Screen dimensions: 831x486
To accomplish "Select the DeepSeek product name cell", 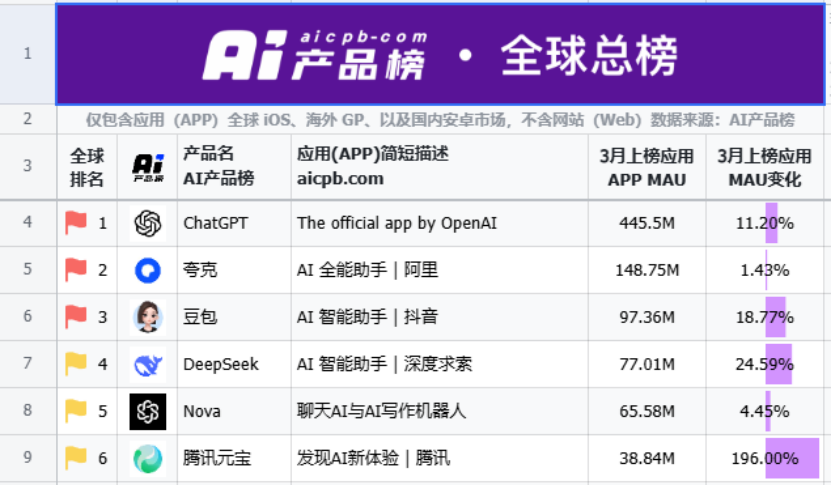I will pyautogui.click(x=234, y=365).
